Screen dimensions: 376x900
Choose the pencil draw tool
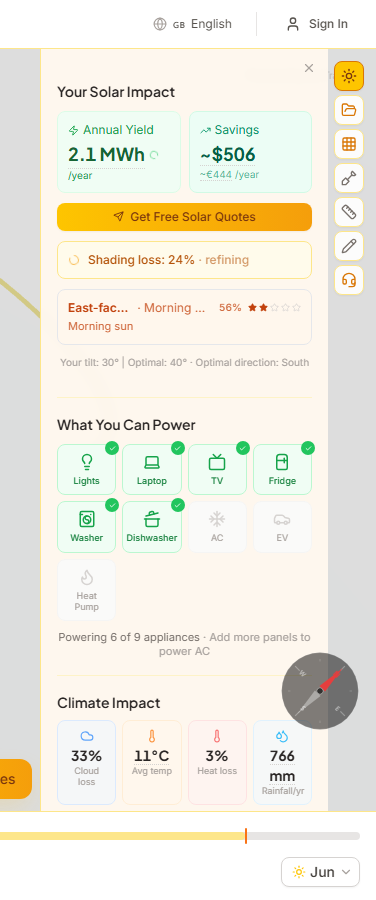(348, 246)
